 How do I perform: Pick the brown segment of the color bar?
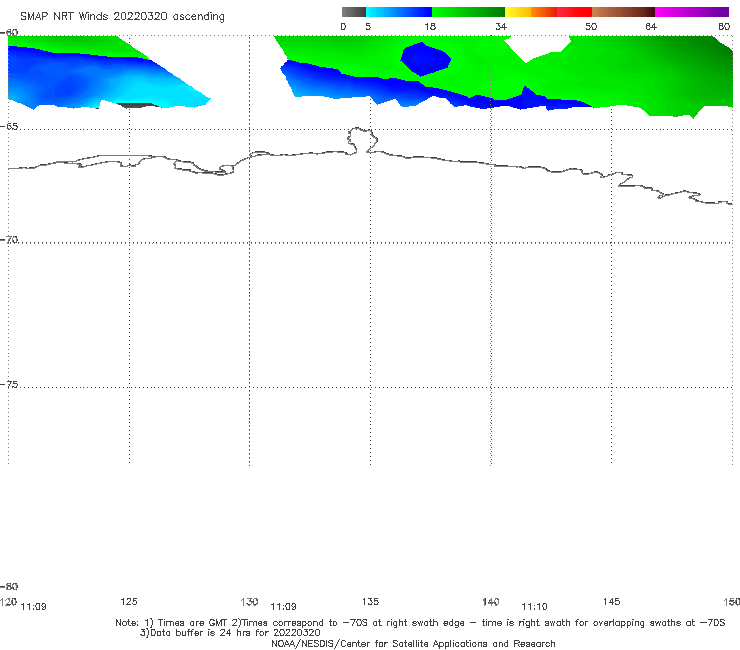pyautogui.click(x=623, y=12)
